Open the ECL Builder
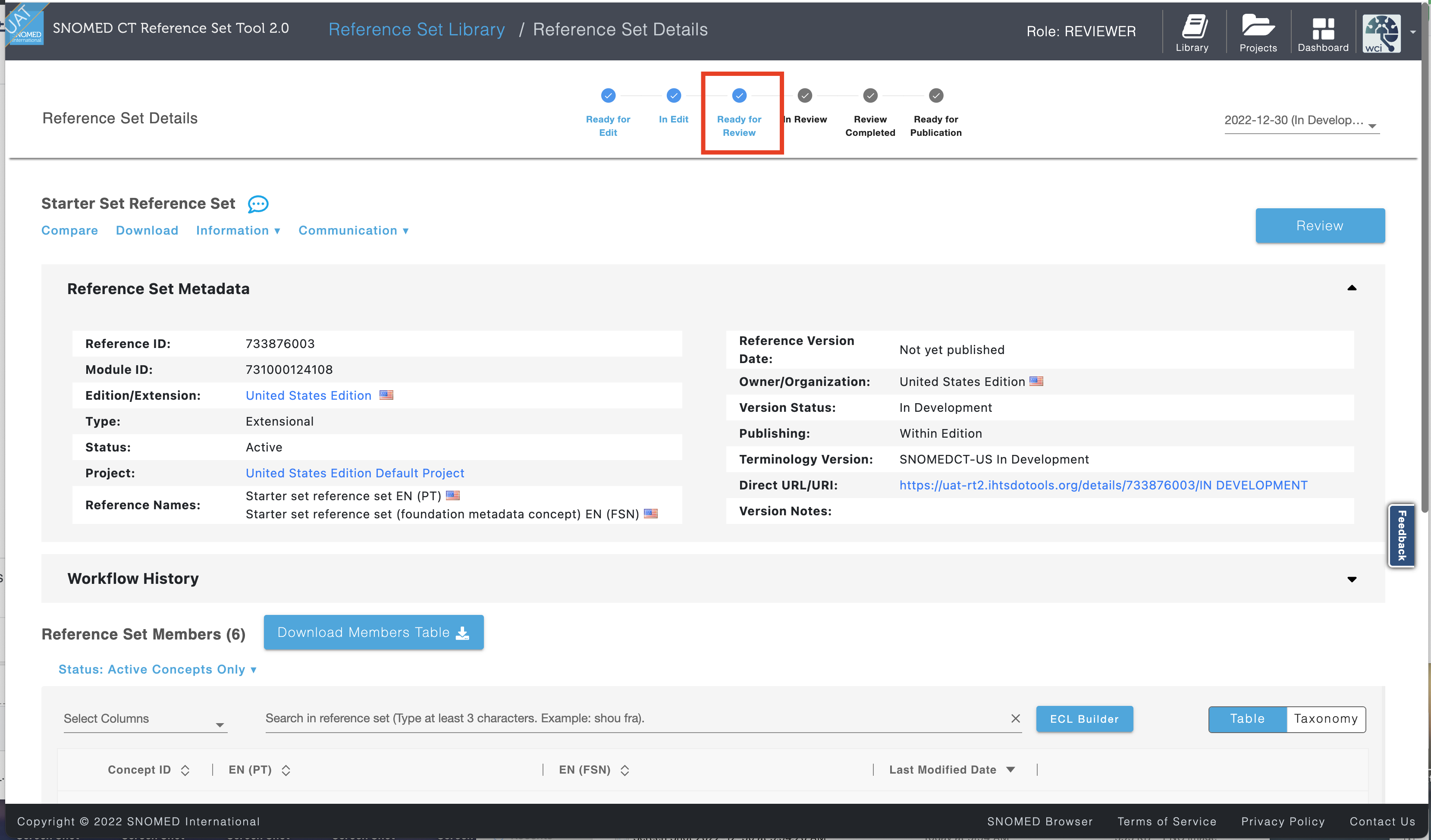Screen dimensions: 1431x840 [x=1084, y=719]
